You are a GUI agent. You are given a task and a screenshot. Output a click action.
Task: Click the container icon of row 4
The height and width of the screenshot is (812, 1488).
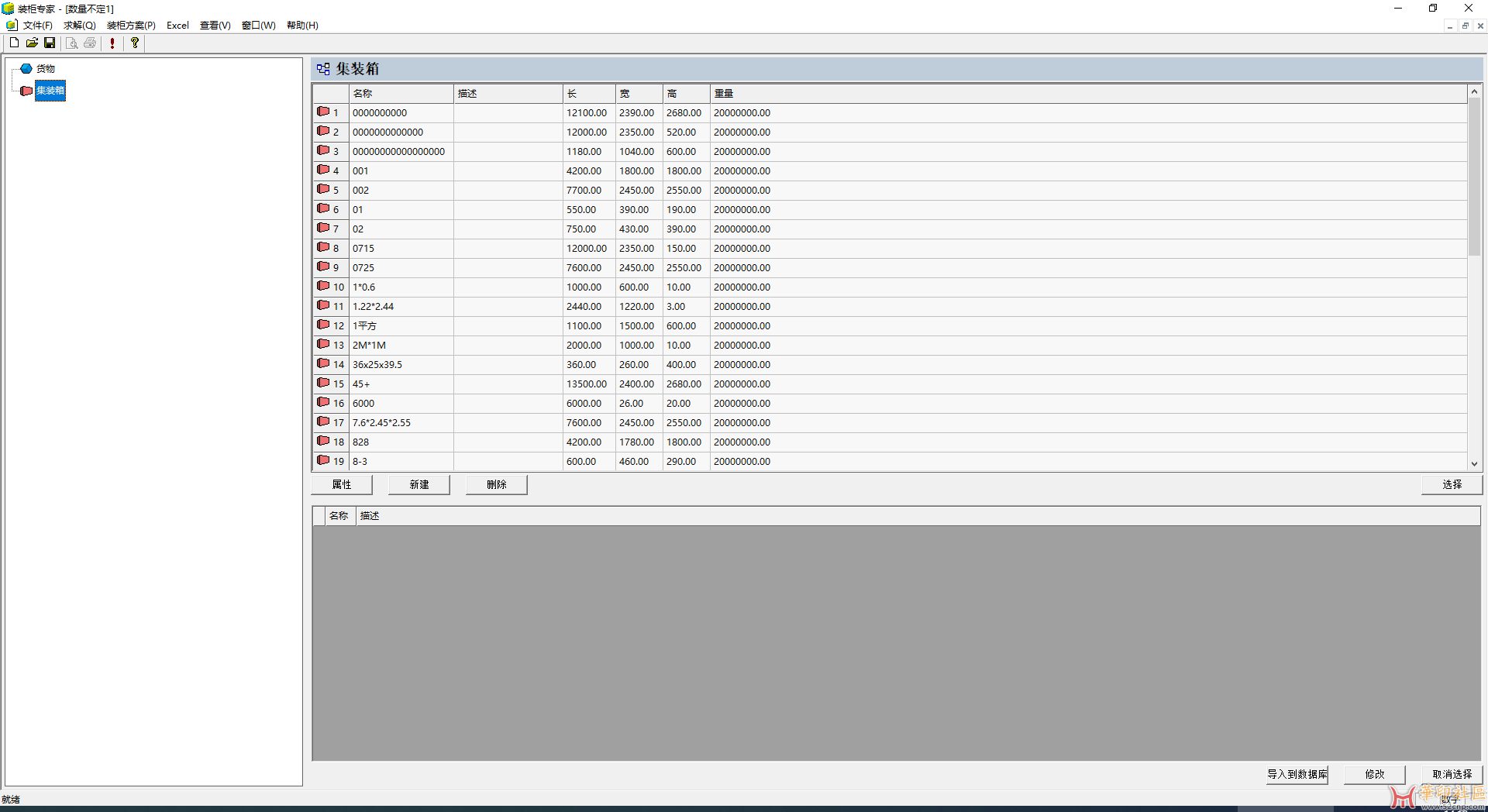(x=323, y=170)
